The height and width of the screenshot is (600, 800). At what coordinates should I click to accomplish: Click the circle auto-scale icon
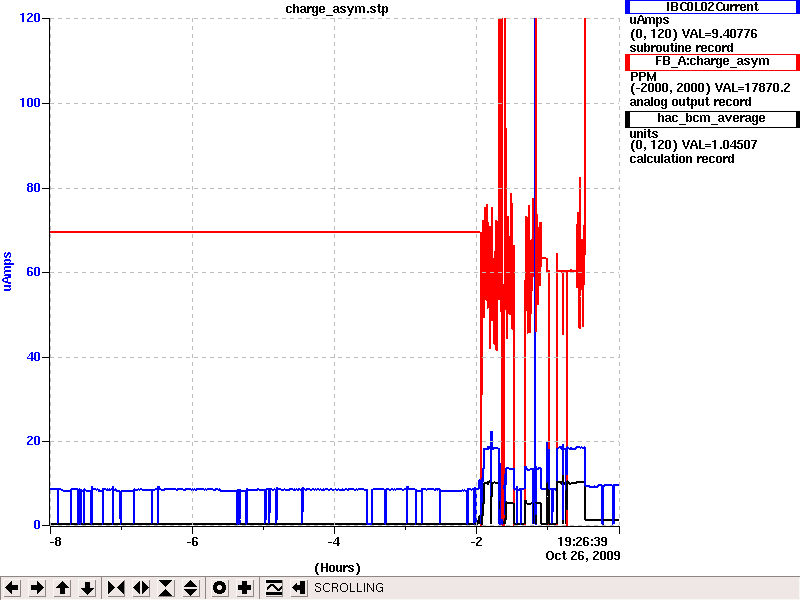219,588
